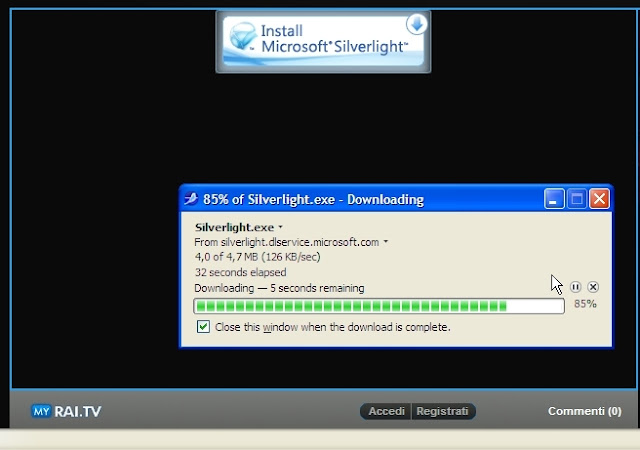Viewport: 640px width, 450px height.
Task: Click the MY RAI.TV logo
Action: pos(66,411)
